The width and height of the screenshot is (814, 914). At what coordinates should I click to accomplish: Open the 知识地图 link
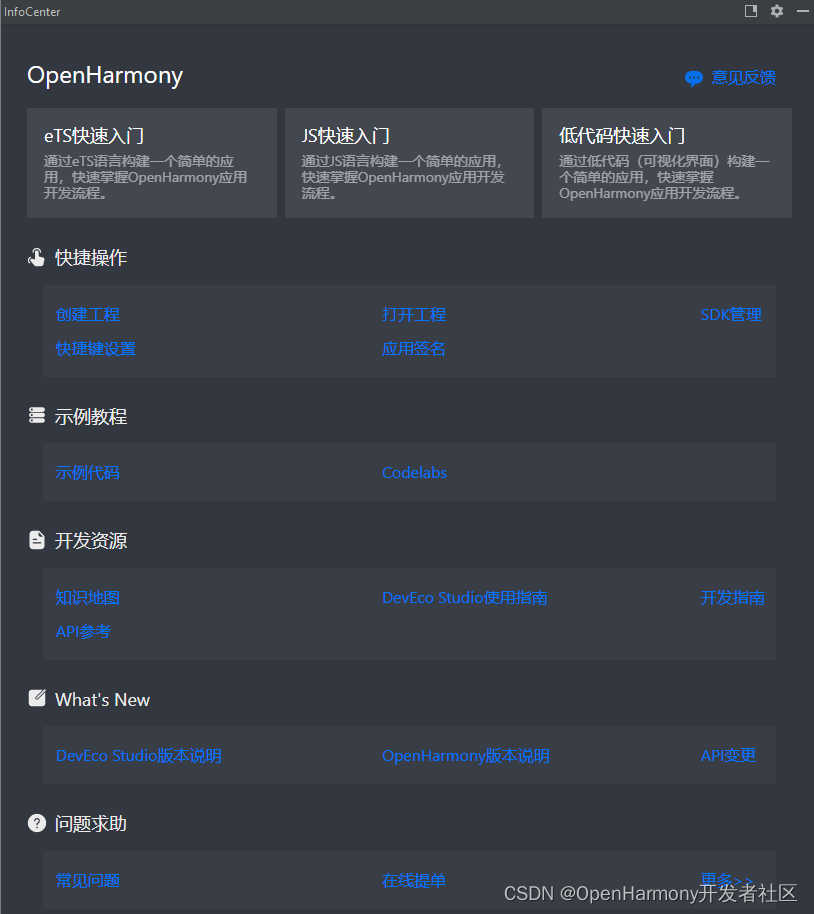(x=87, y=597)
